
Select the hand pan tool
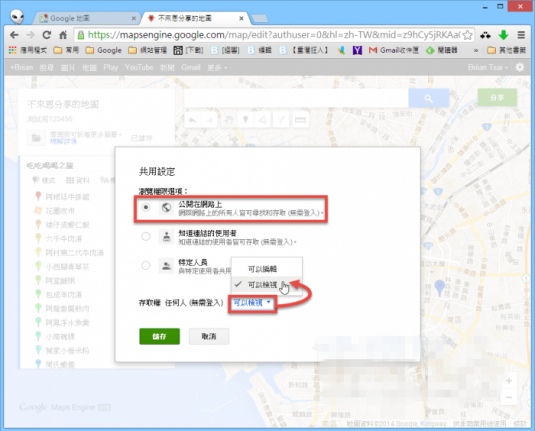(228, 120)
